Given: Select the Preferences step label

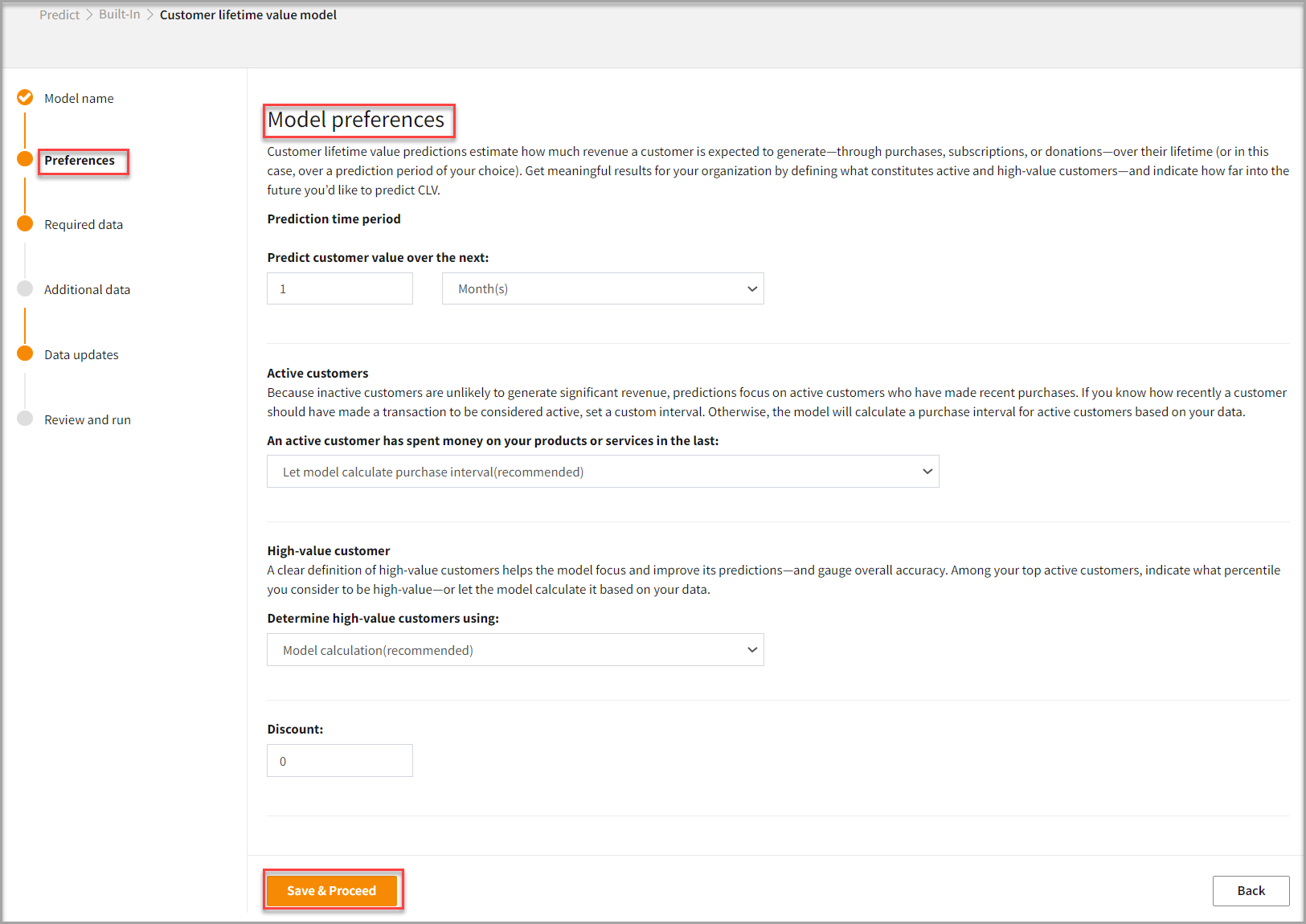Looking at the screenshot, I should coord(80,161).
